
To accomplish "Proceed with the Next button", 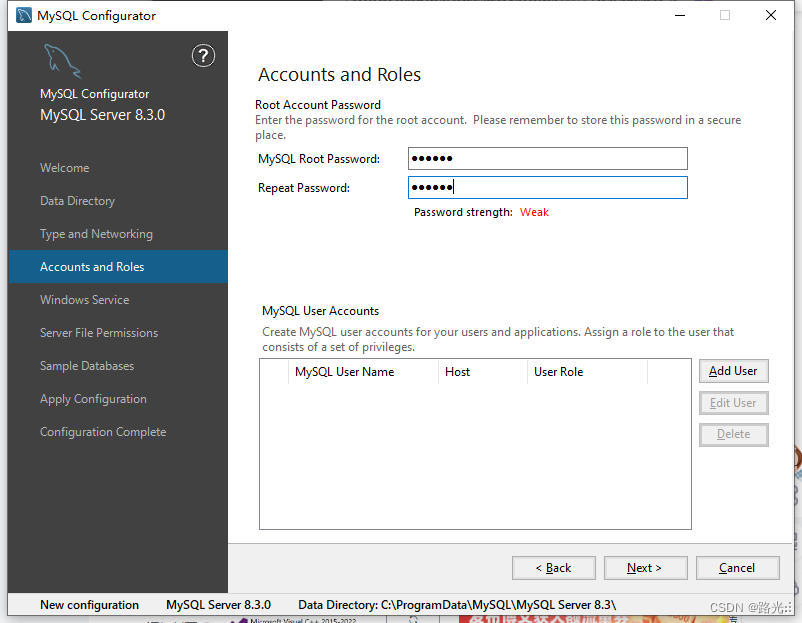I will pyautogui.click(x=645, y=567).
